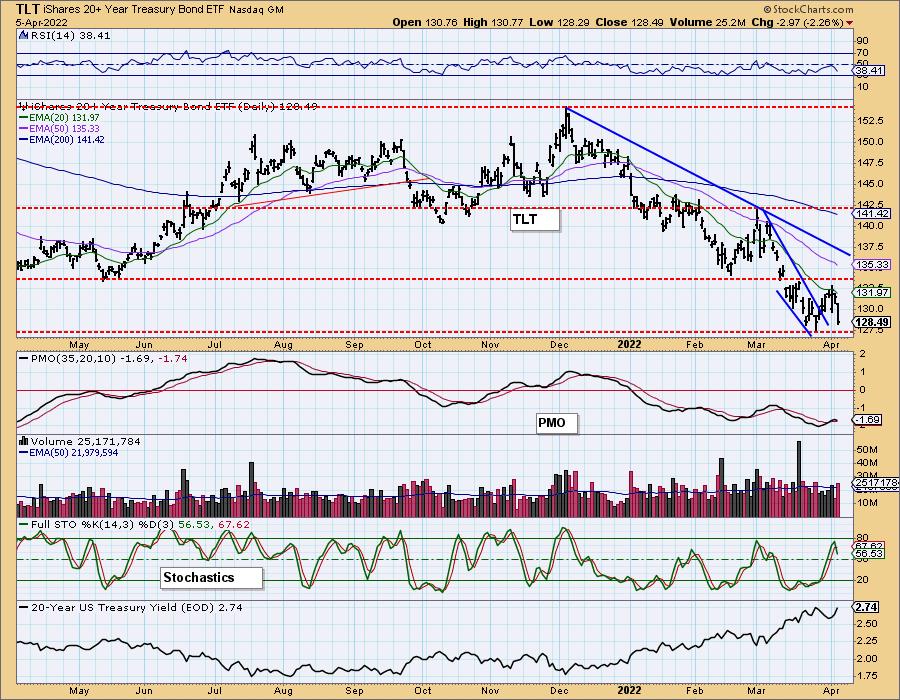Click the 56.53 stochastic axis tag
Screen dimensions: 900x700
pyautogui.click(x=869, y=554)
